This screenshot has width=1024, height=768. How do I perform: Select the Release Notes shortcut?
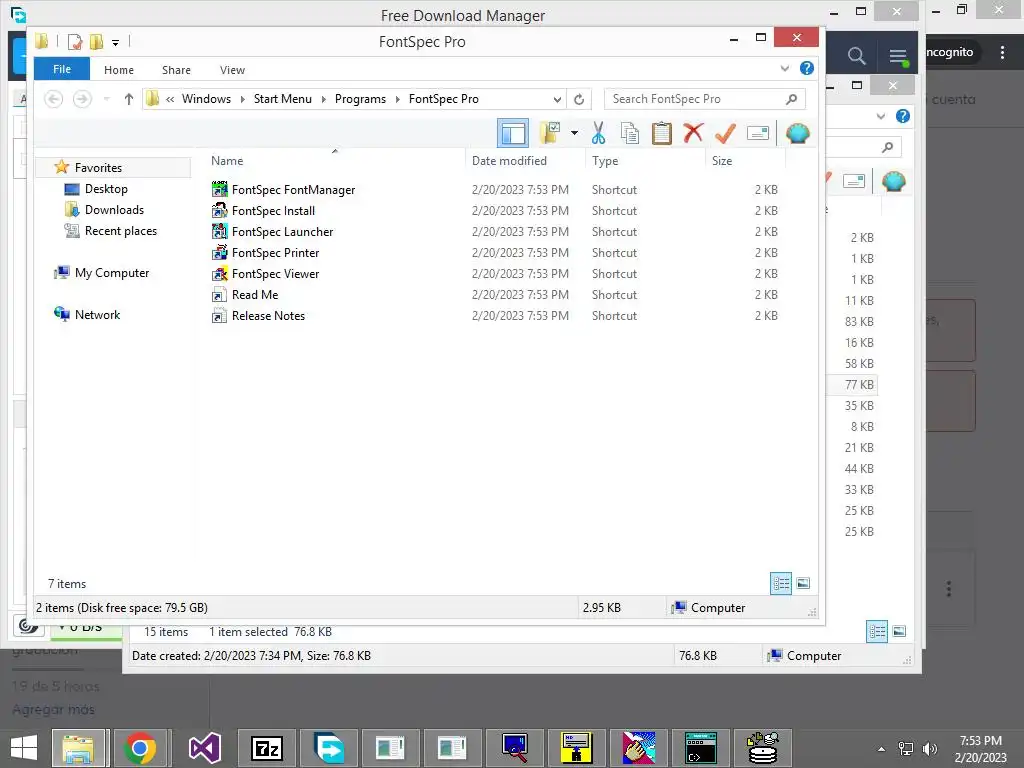(268, 315)
